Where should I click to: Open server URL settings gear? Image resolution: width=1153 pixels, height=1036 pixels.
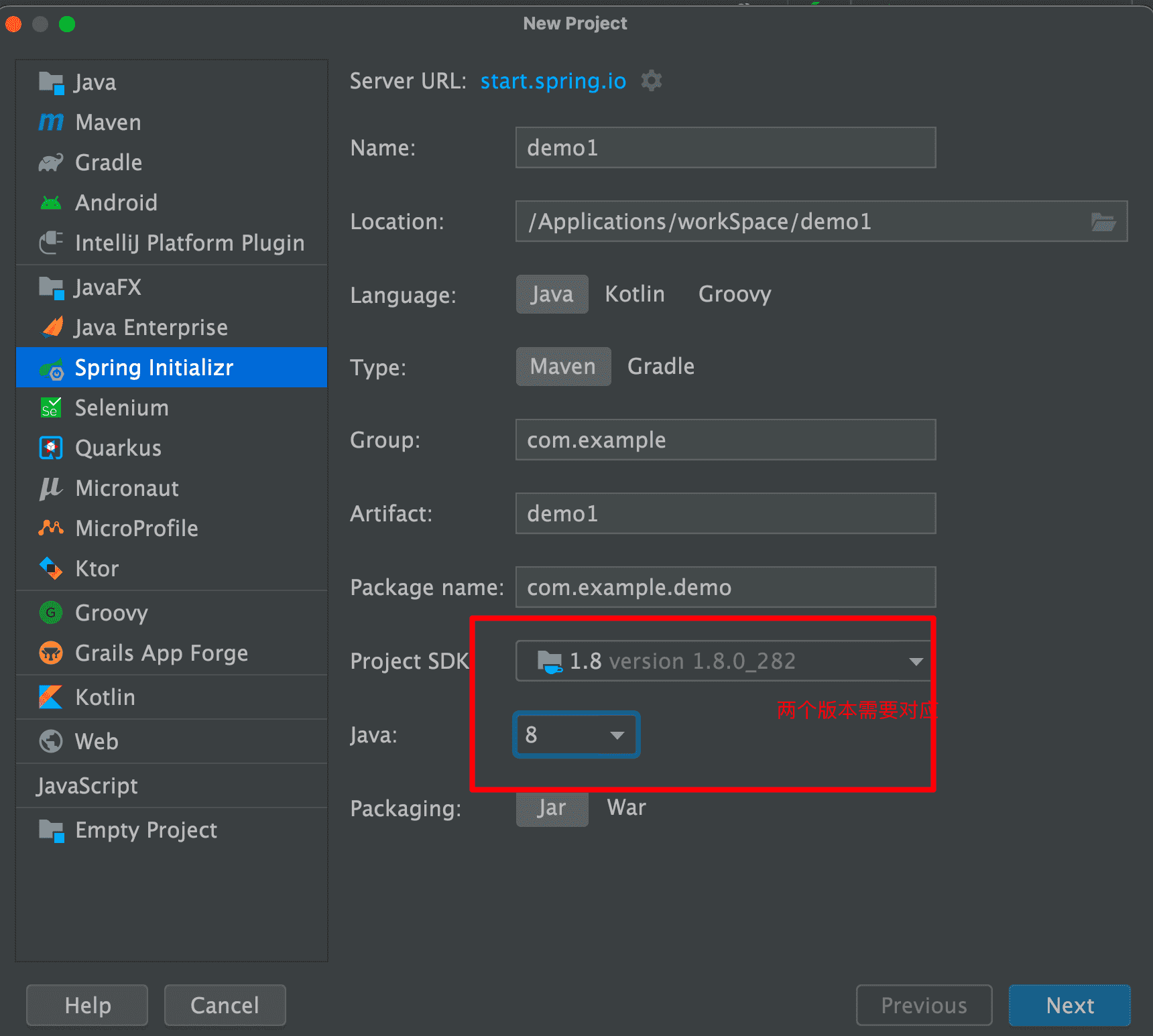click(652, 81)
